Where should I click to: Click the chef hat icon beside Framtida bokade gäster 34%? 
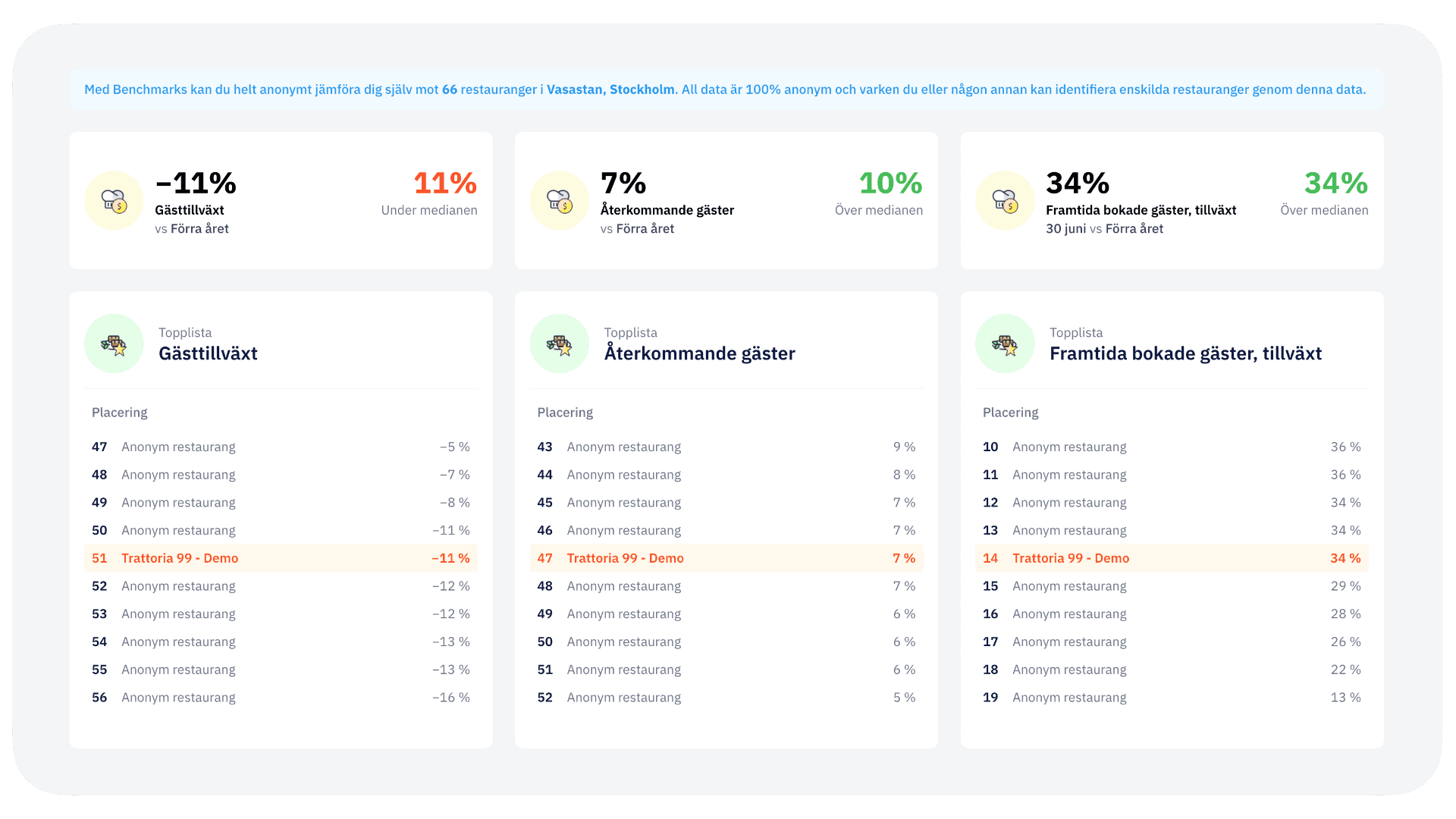click(x=1005, y=201)
